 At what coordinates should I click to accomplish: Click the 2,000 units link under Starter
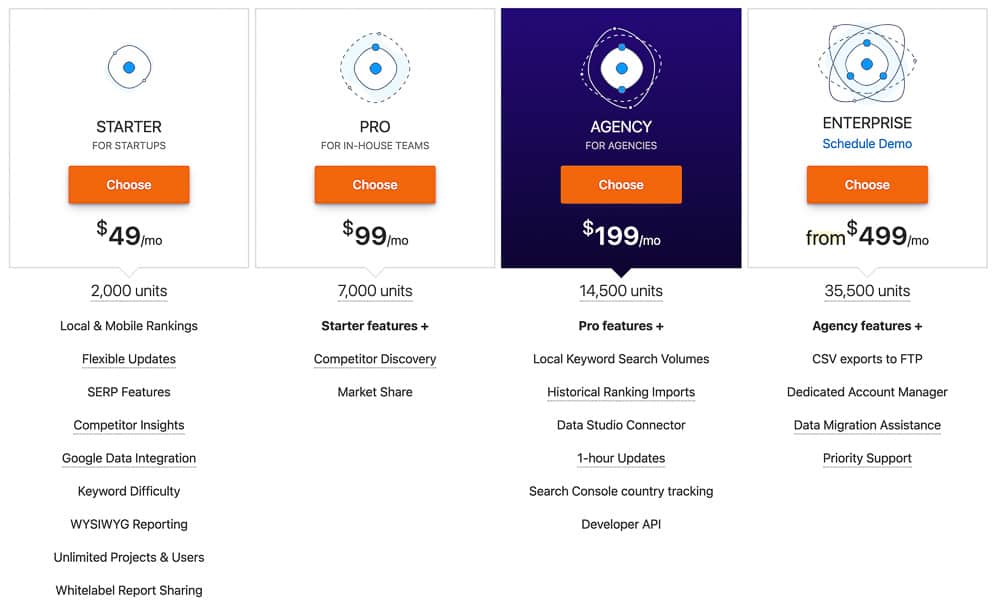pyautogui.click(x=128, y=290)
